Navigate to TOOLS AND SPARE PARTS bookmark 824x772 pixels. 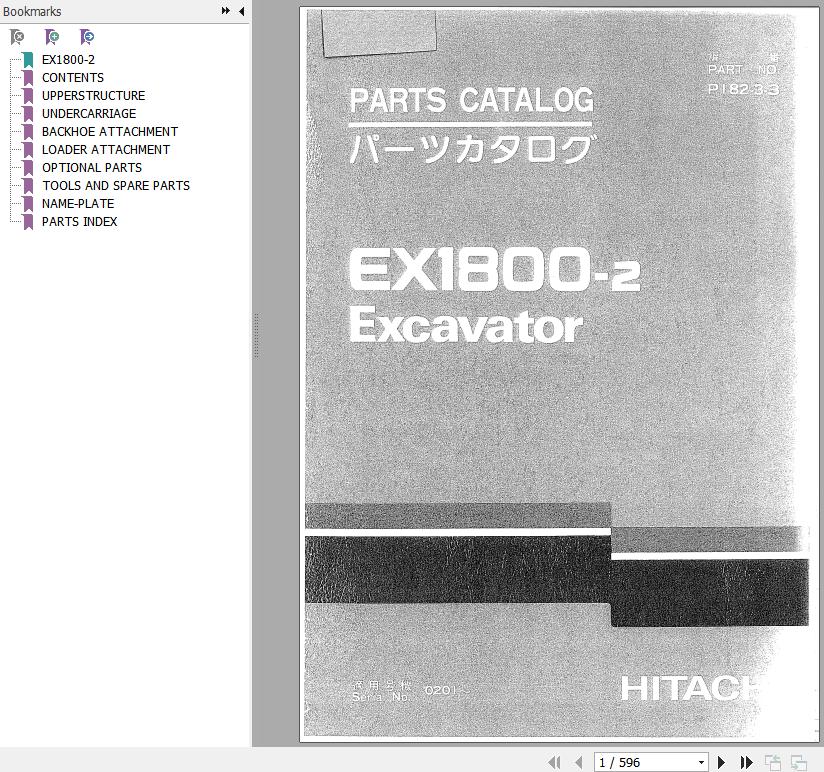coord(116,186)
